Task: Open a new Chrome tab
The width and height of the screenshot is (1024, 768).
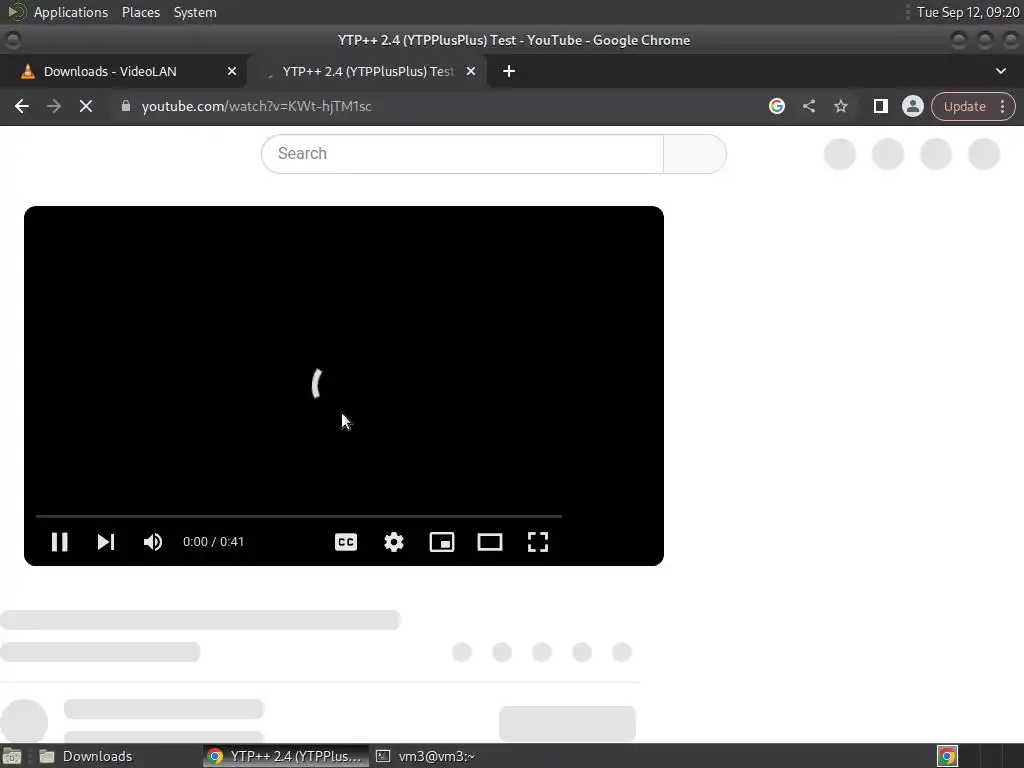Action: tap(509, 71)
